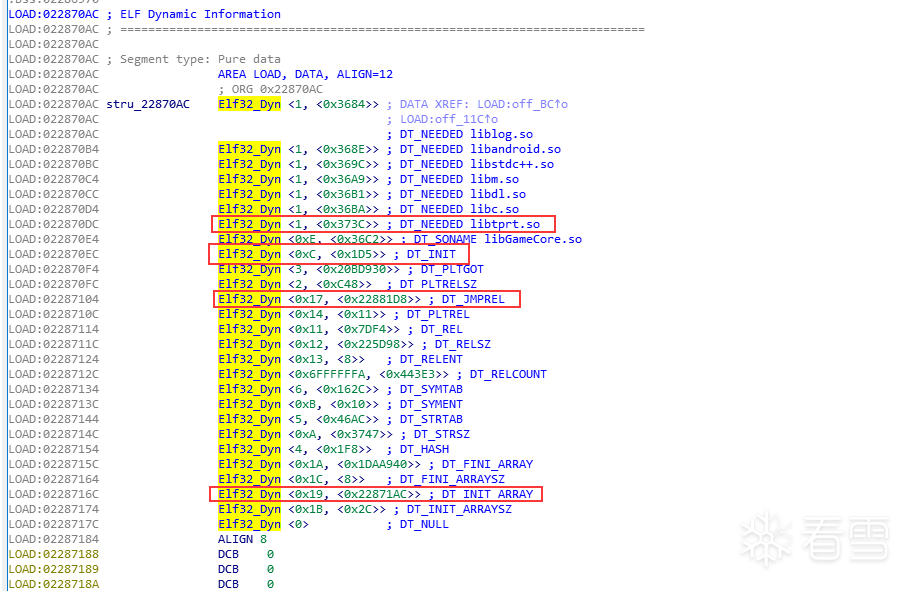Click the DT_PLTREL comment
911x591 pixels.
(438, 314)
